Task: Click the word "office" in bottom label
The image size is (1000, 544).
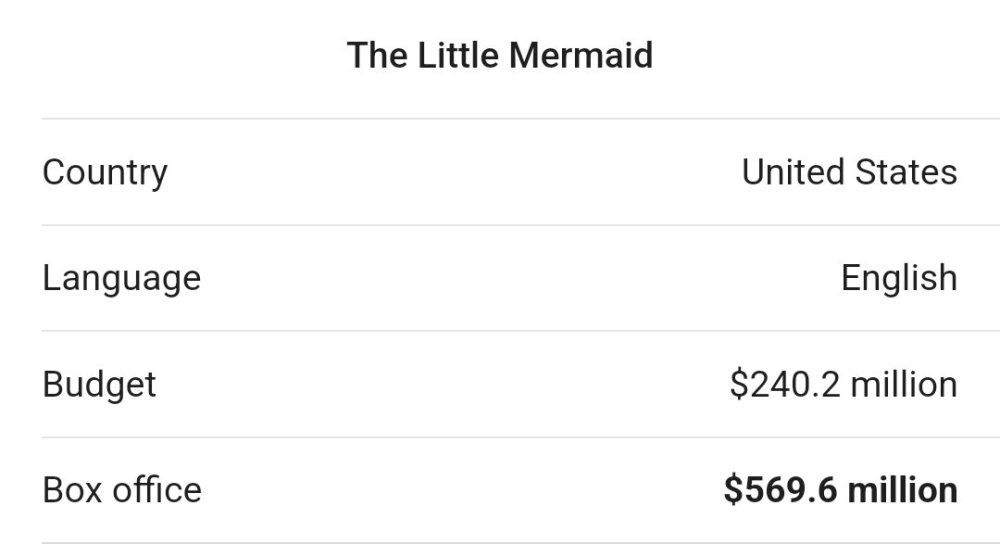Action: point(157,490)
